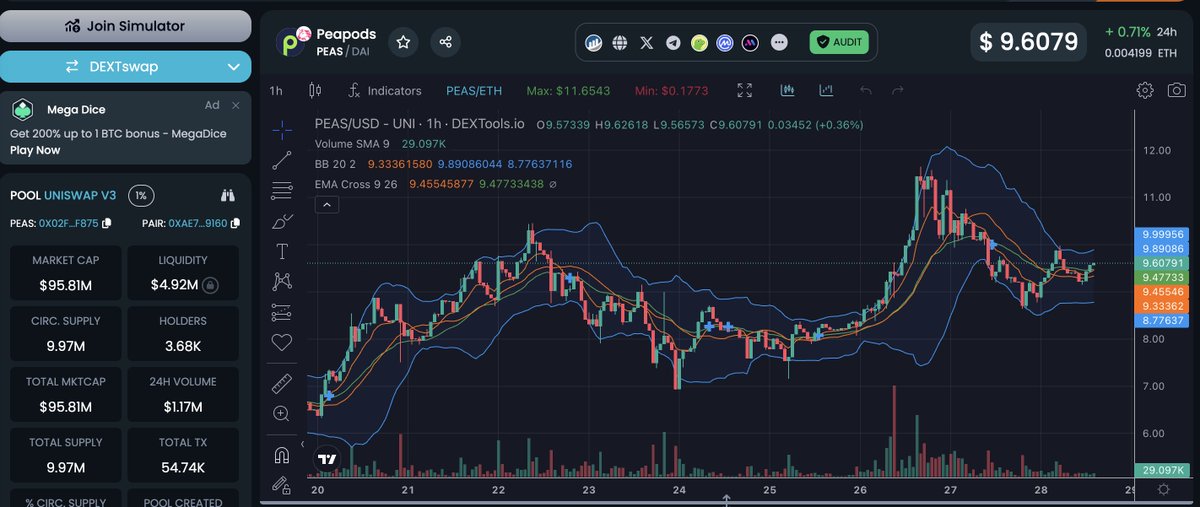
Task: Close the Mega Dice ad
Action: pyautogui.click(x=236, y=105)
